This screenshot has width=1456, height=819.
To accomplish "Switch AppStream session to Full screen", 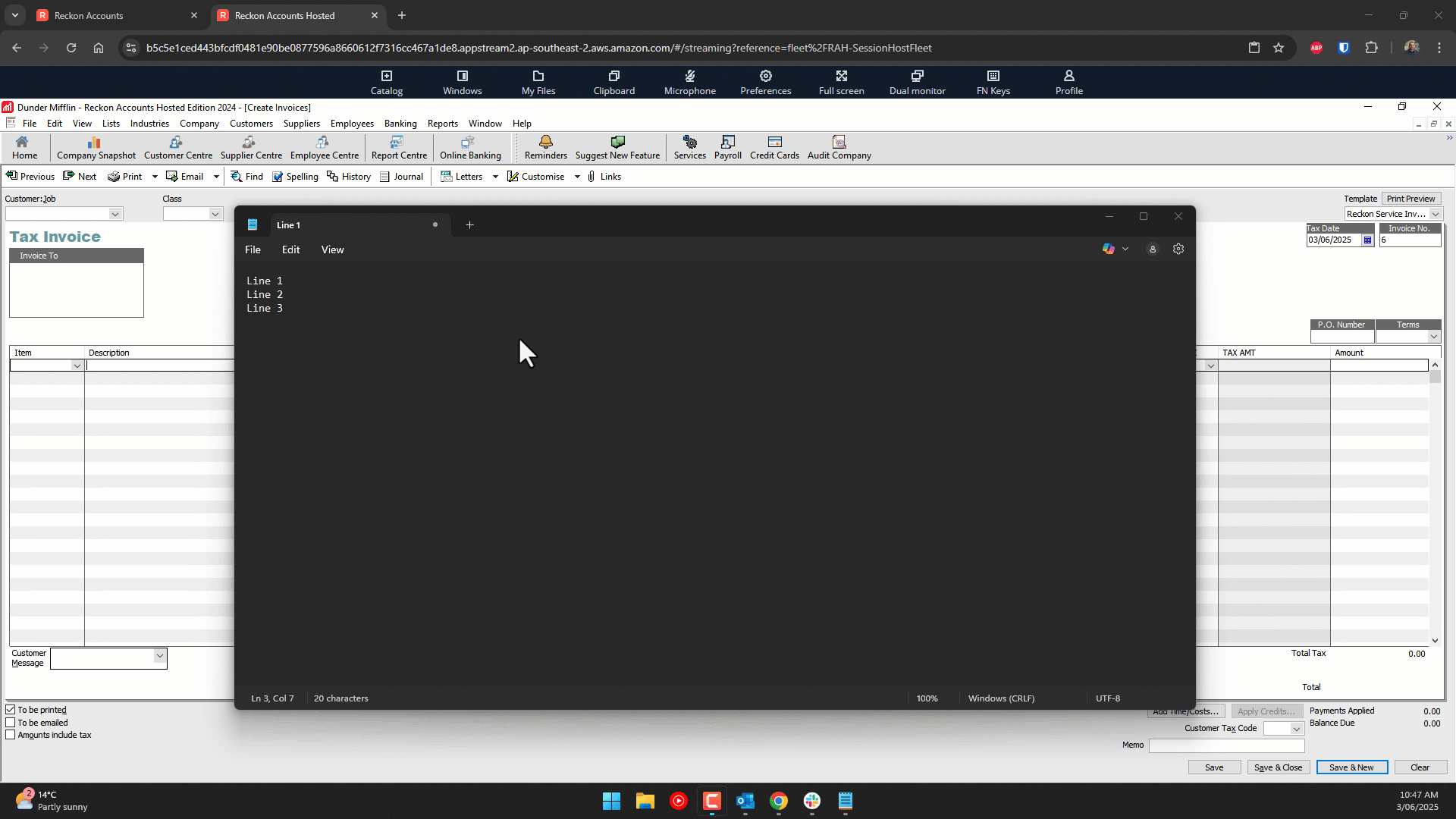I will pyautogui.click(x=841, y=83).
